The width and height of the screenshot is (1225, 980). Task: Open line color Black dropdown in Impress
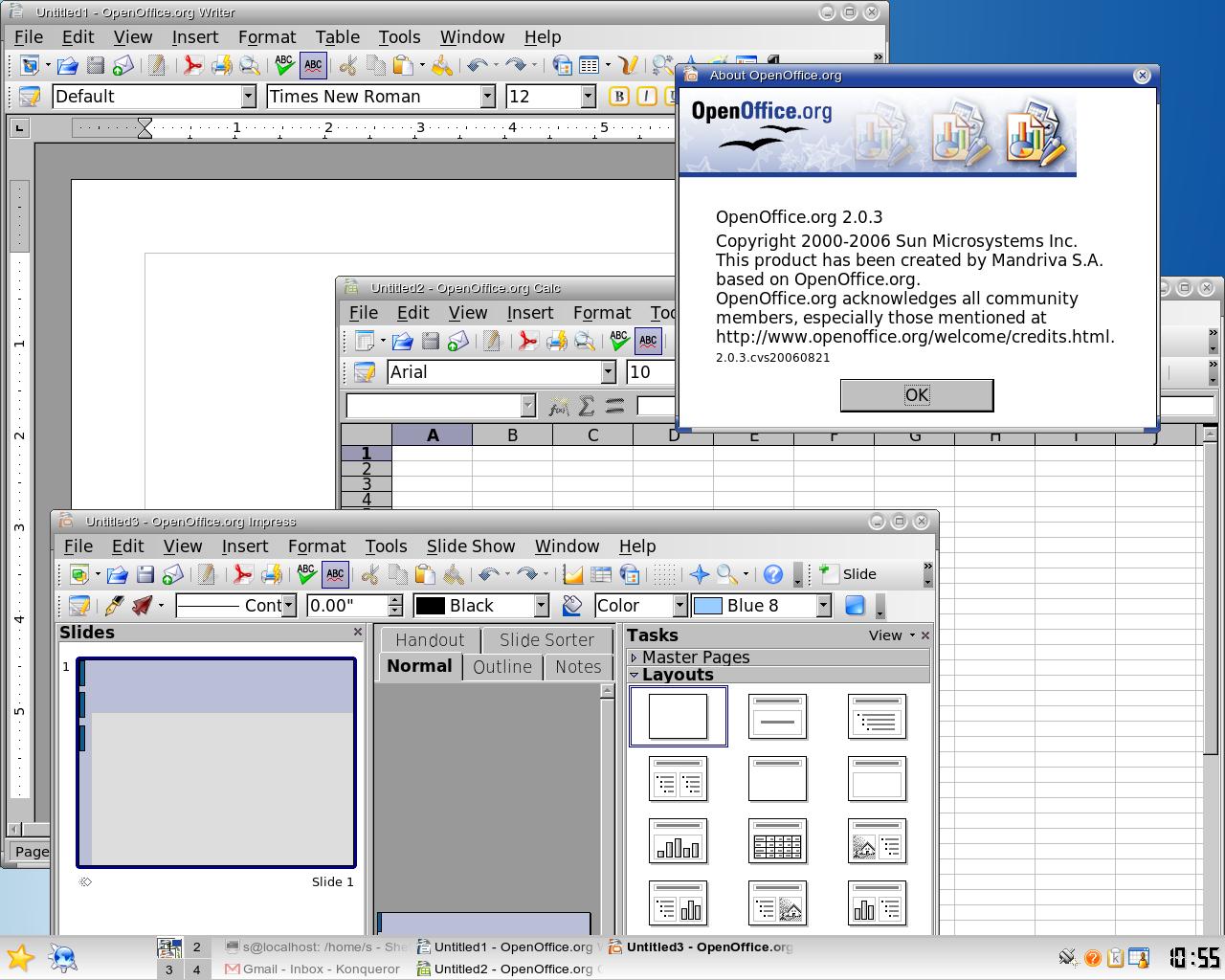(541, 605)
